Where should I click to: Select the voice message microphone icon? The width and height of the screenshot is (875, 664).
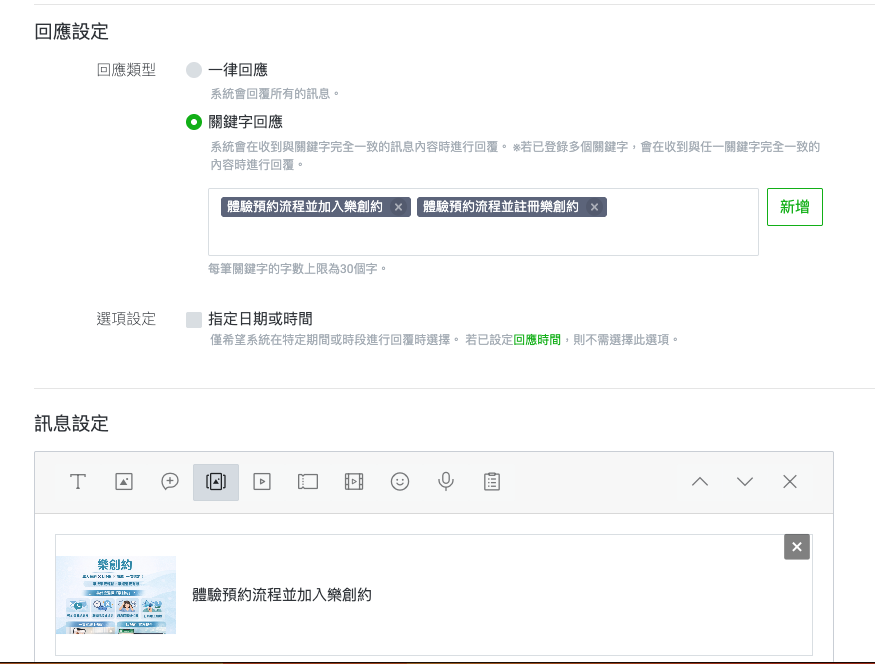pos(446,481)
